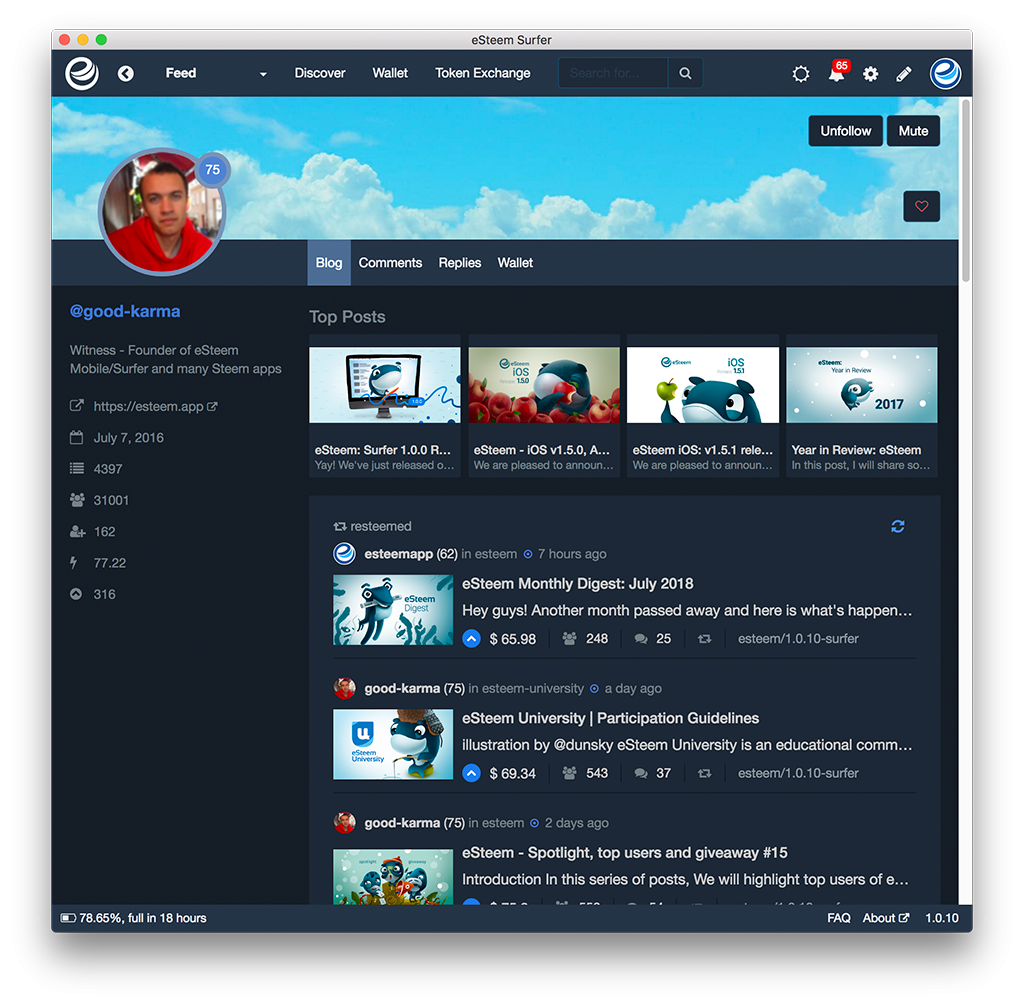Click the search magnifier button

685,73
